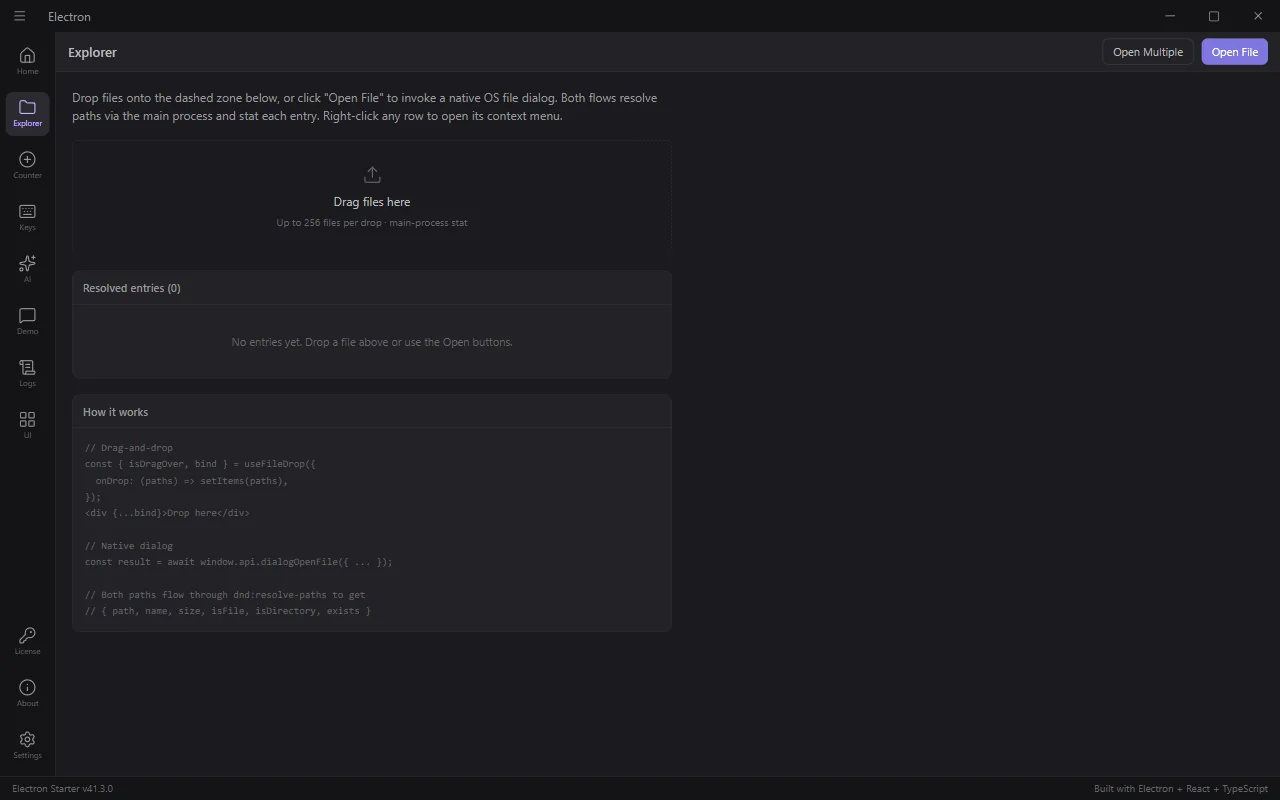1280x800 pixels.
Task: Click the 'No entries yet' message
Action: [x=372, y=342]
